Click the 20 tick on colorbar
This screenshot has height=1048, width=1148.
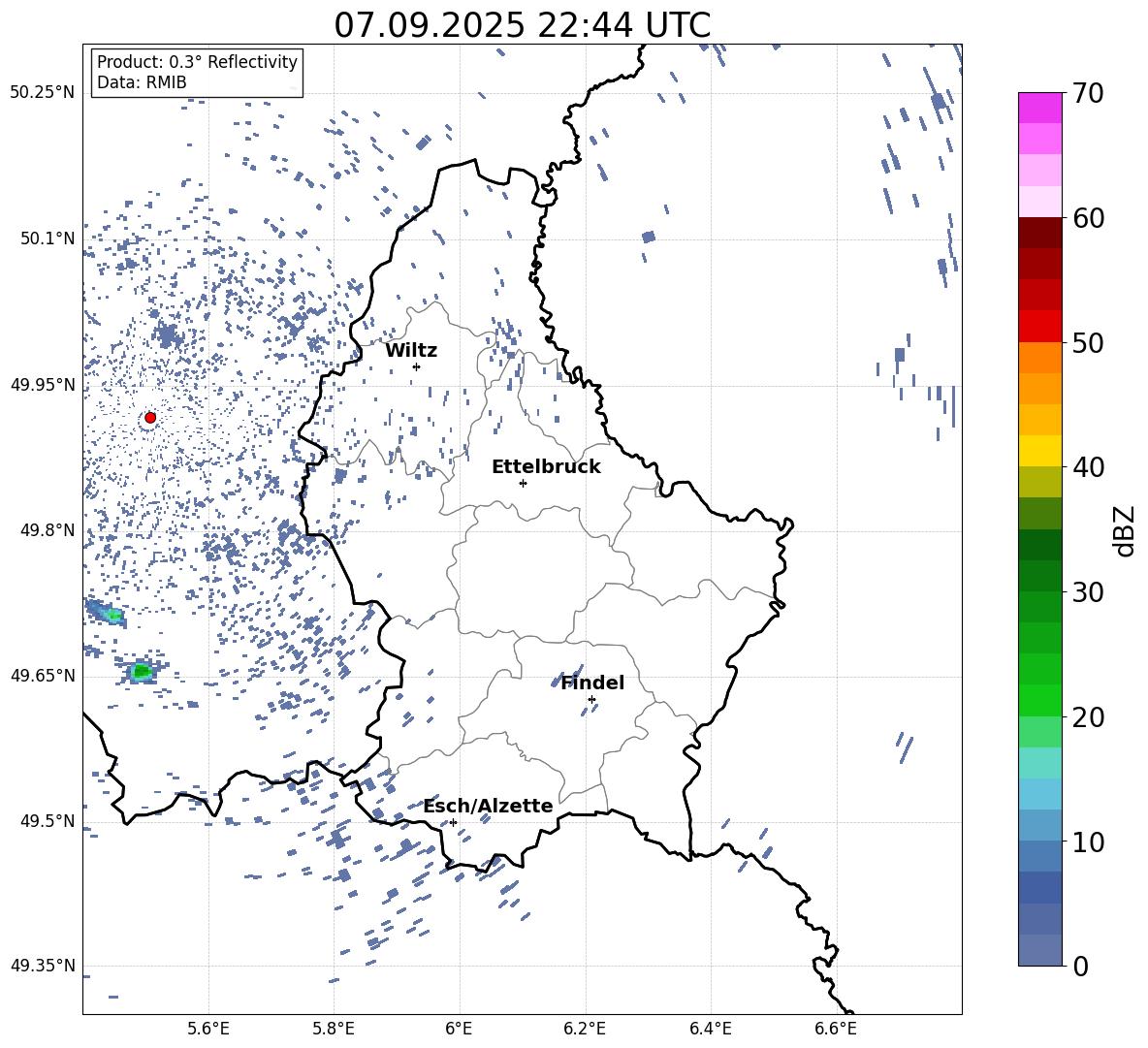(x=1088, y=717)
